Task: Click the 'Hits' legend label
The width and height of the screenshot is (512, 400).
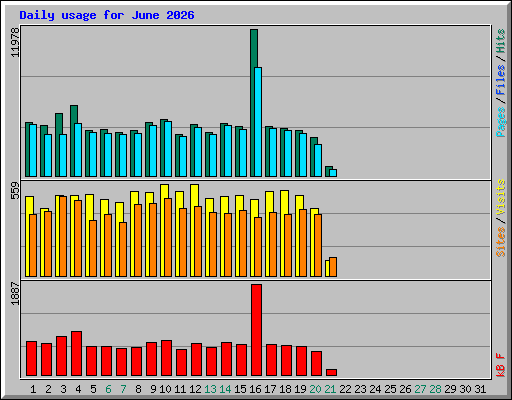Action: pos(501,41)
